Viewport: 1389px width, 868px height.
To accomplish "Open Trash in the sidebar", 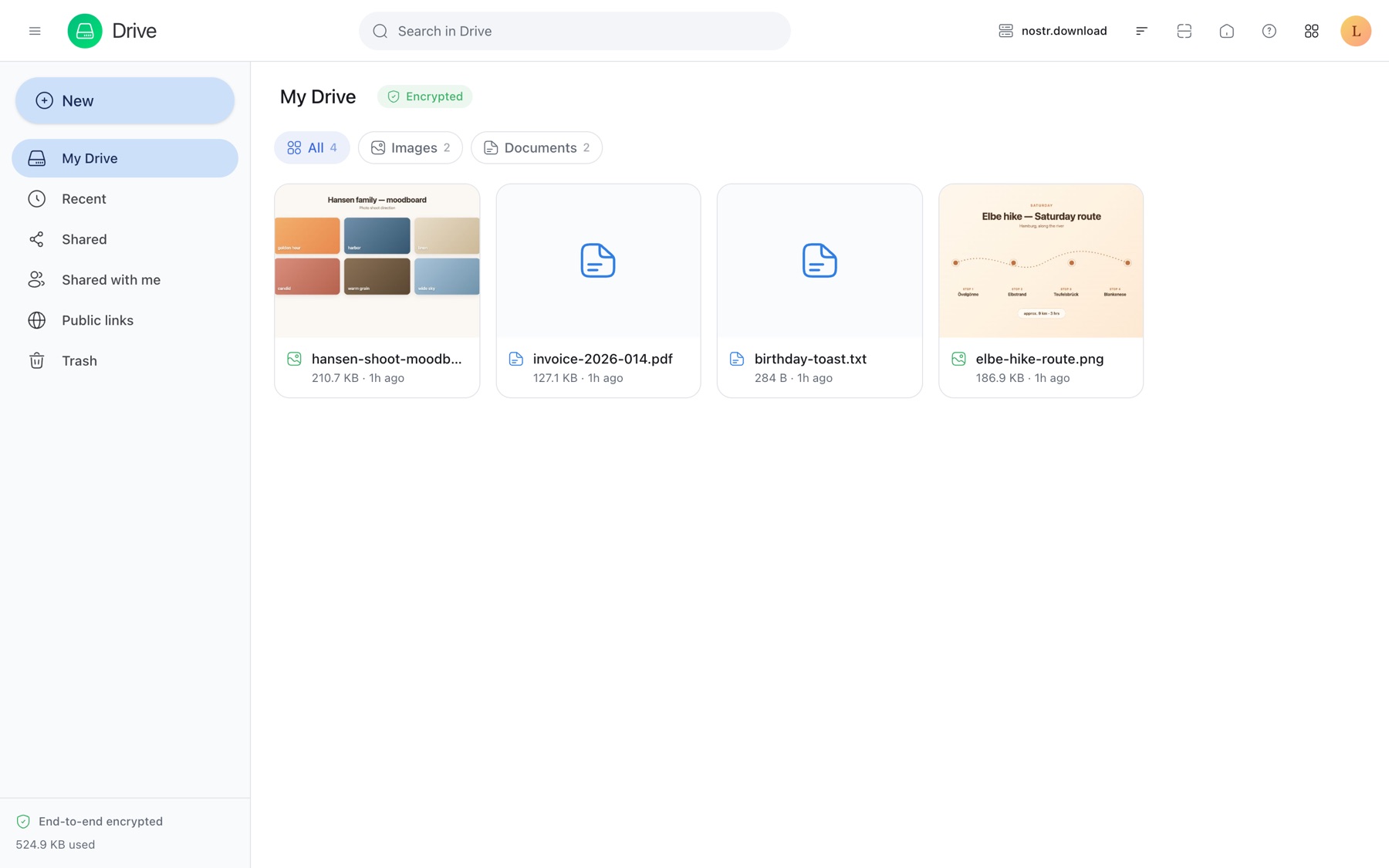I will (125, 361).
